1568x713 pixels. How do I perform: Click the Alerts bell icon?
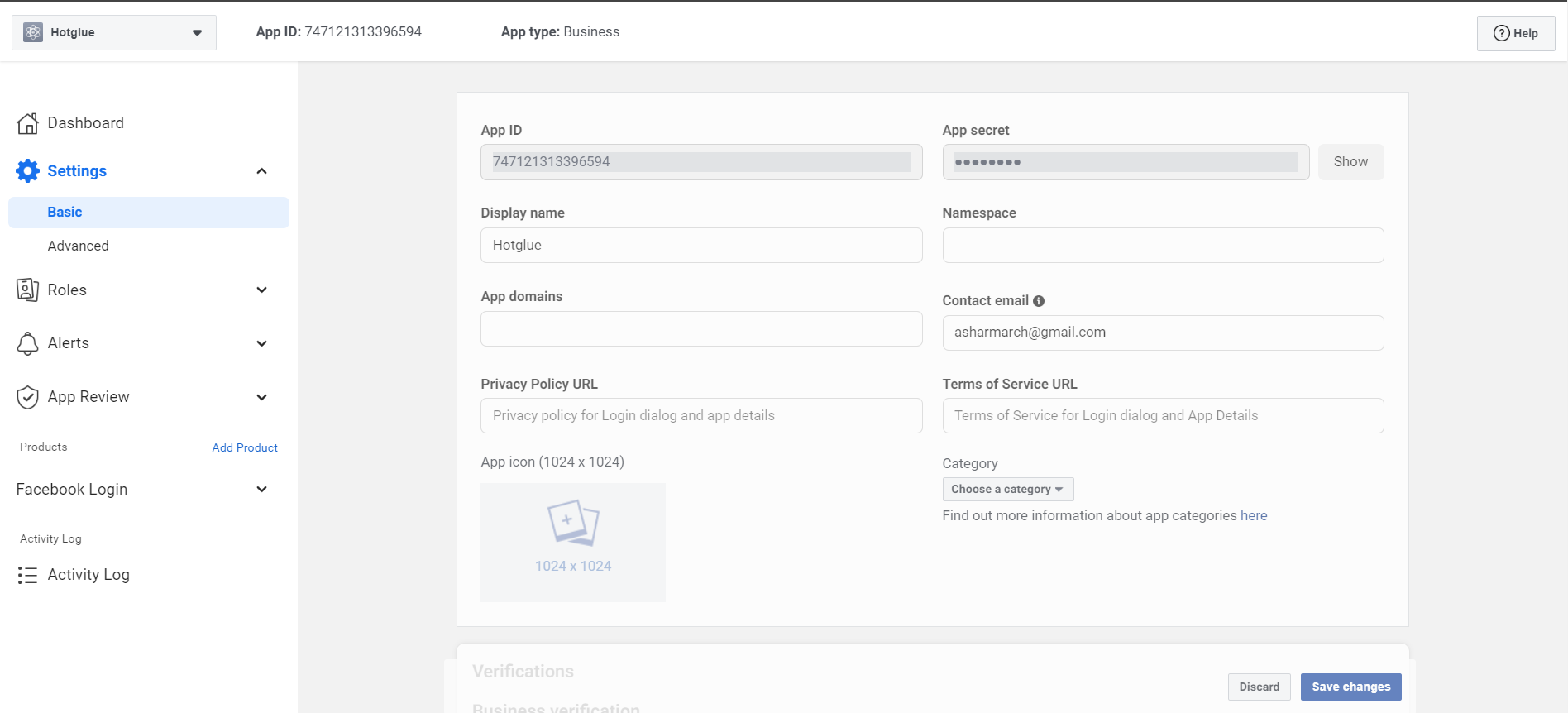[27, 343]
